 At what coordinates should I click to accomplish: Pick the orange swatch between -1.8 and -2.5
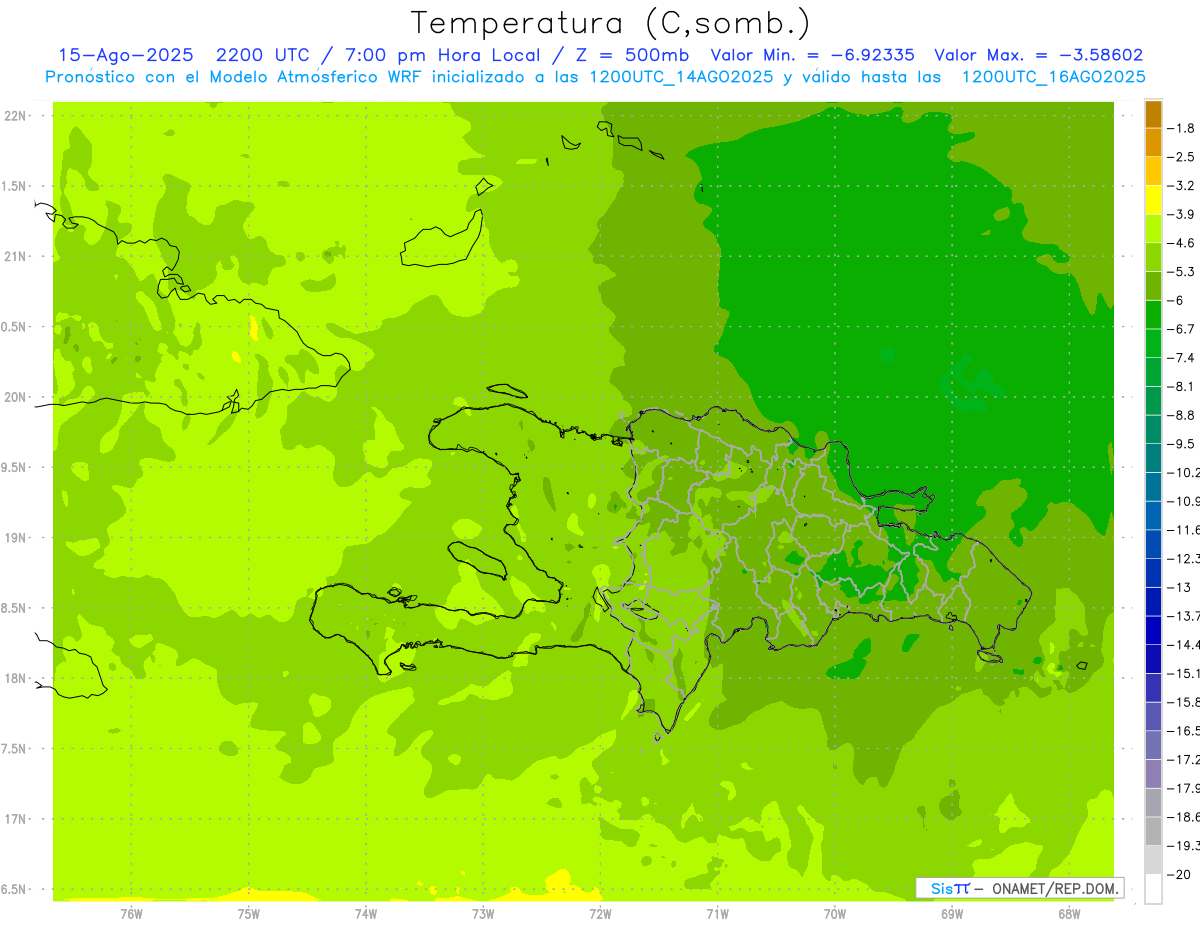point(1153,143)
